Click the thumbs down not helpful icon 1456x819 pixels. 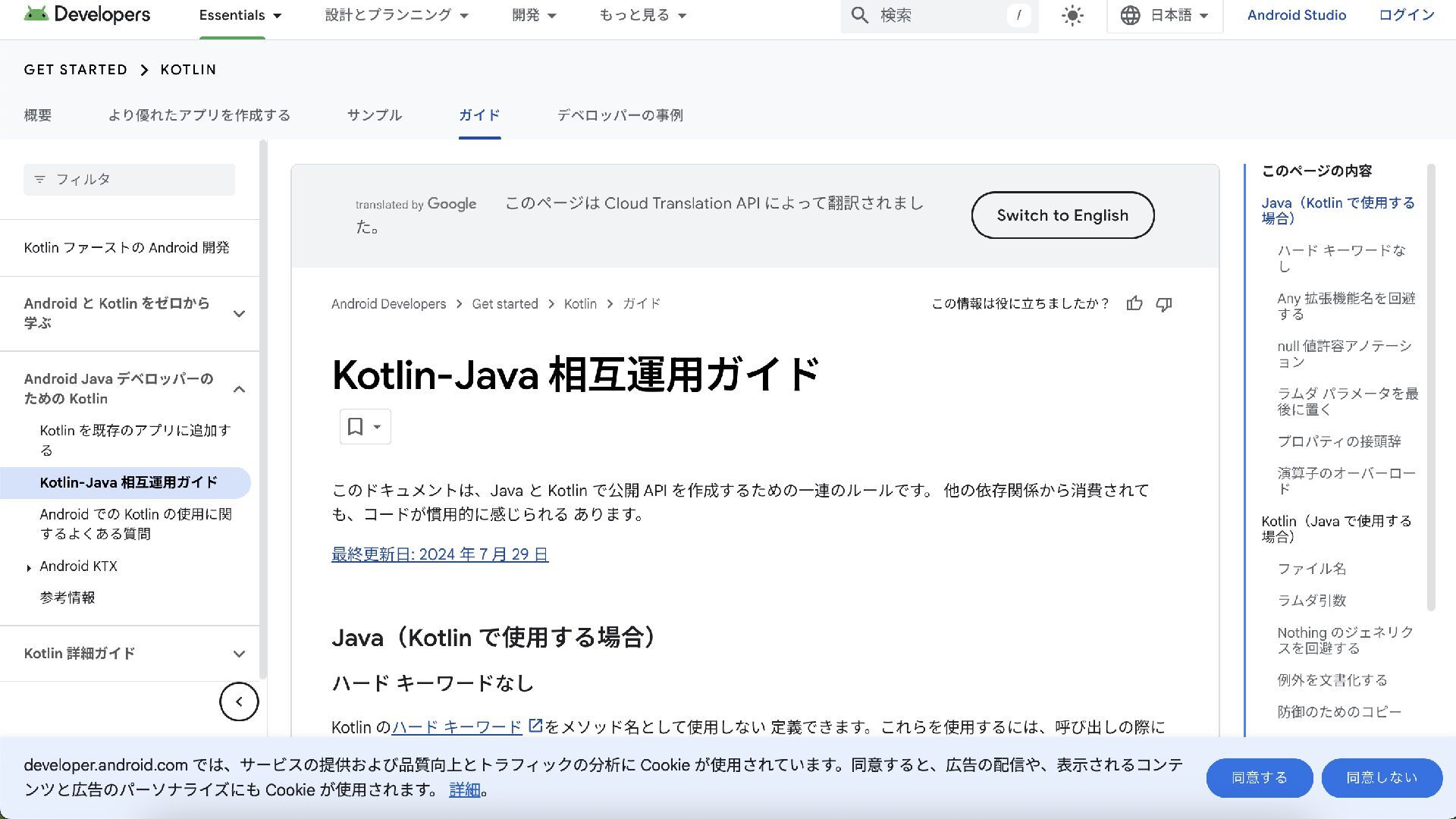tap(1164, 304)
